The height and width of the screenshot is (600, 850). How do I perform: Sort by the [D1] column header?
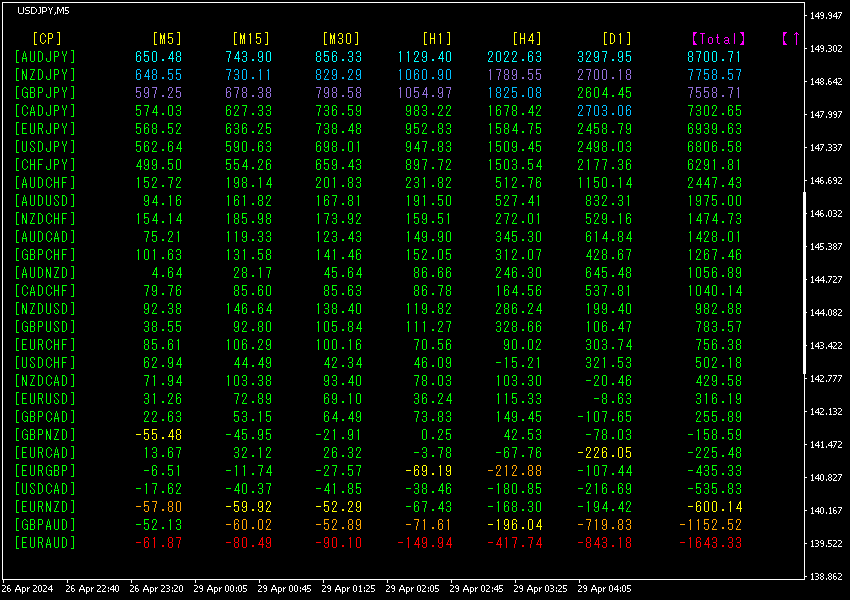(x=617, y=38)
